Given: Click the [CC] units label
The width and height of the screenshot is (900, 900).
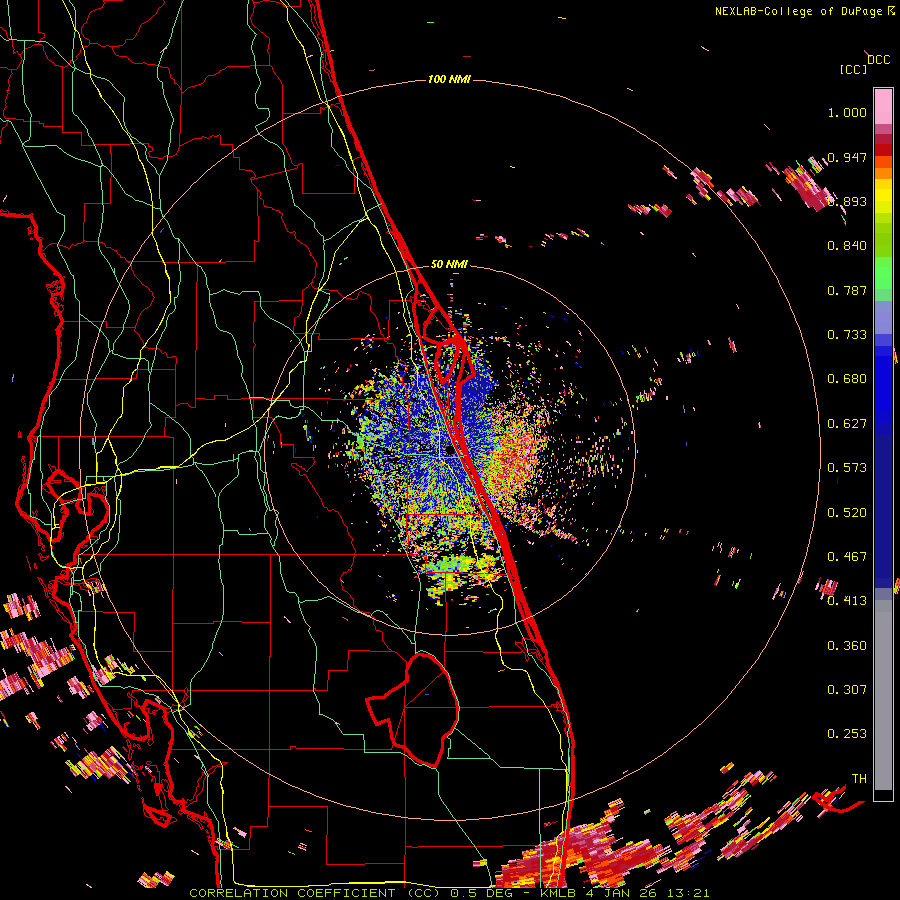Looking at the screenshot, I should (x=853, y=69).
